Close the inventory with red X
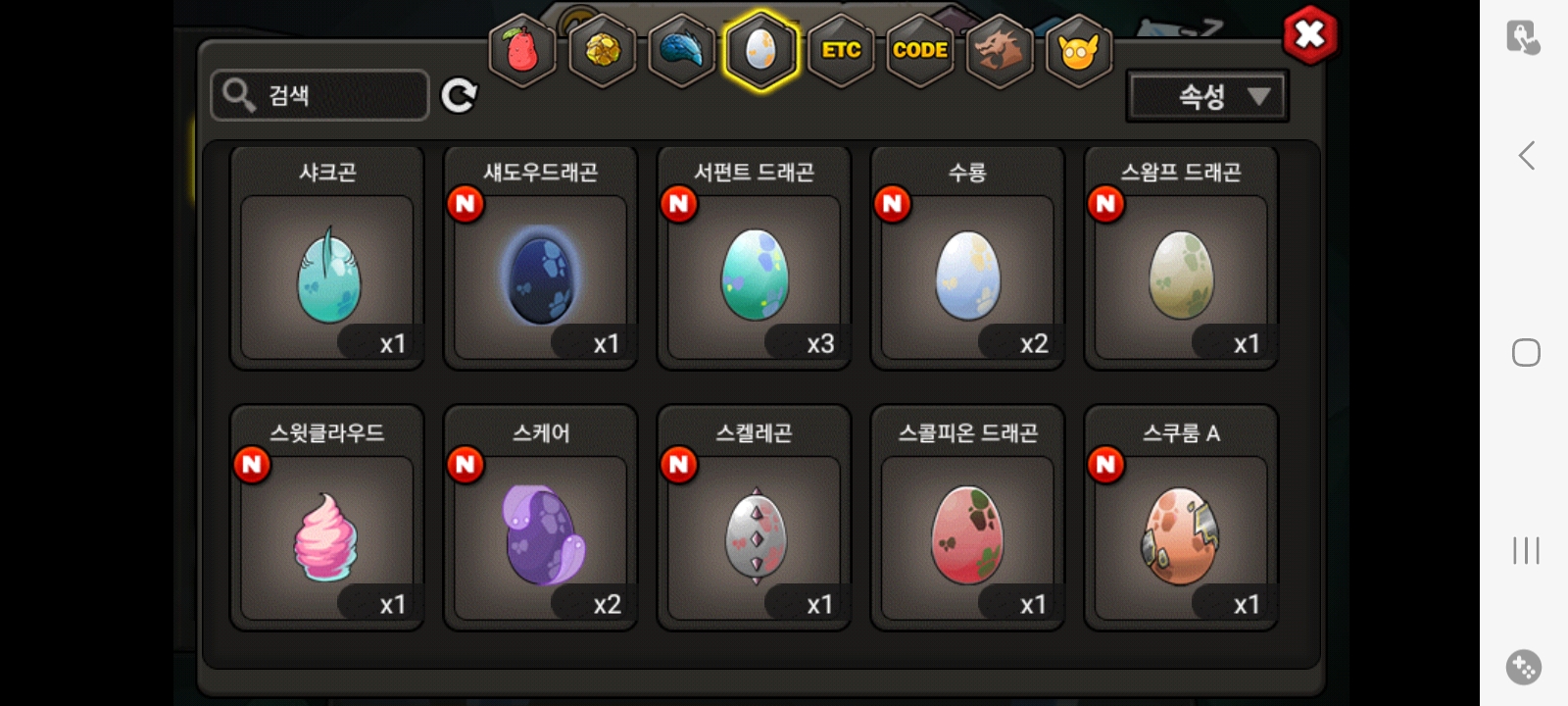Viewport: 1568px width, 706px height. pos(1310,35)
